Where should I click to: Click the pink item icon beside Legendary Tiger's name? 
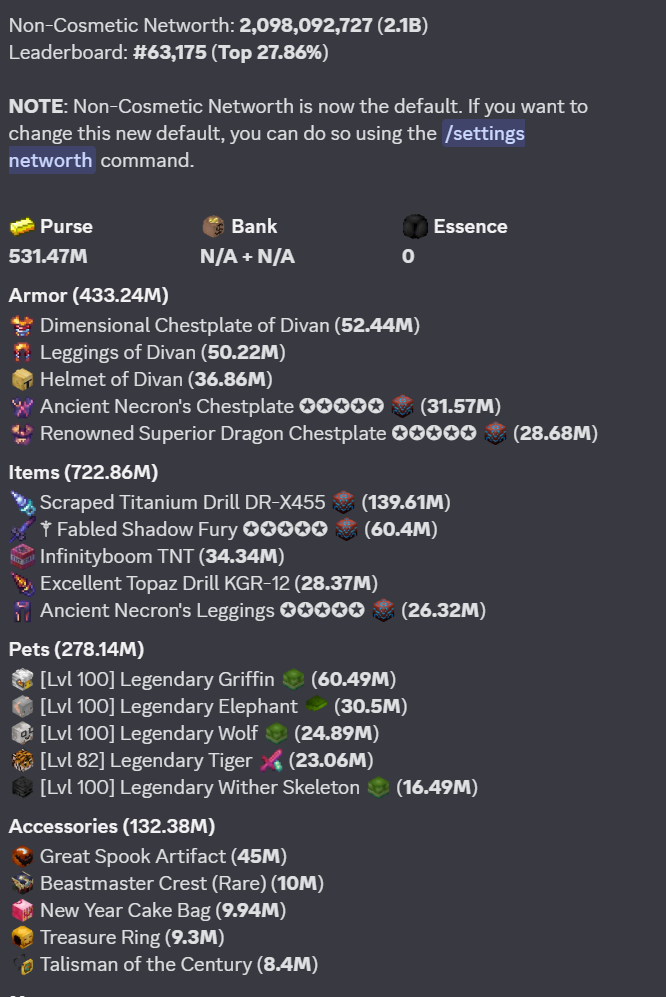click(x=271, y=760)
